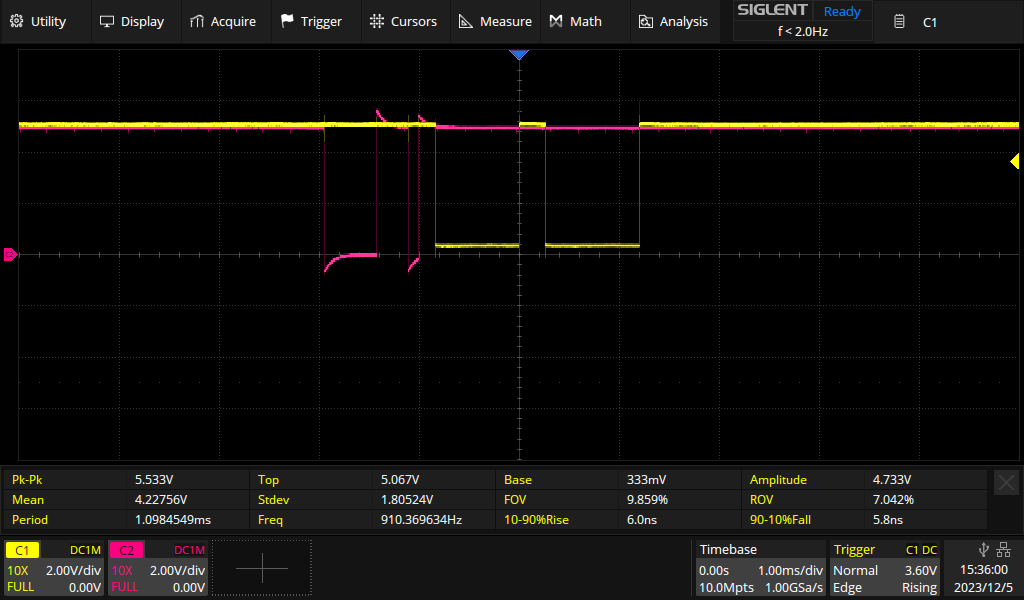Viewport: 1024px width, 600px height.
Task: Open the Analysis menu
Action: (673, 21)
